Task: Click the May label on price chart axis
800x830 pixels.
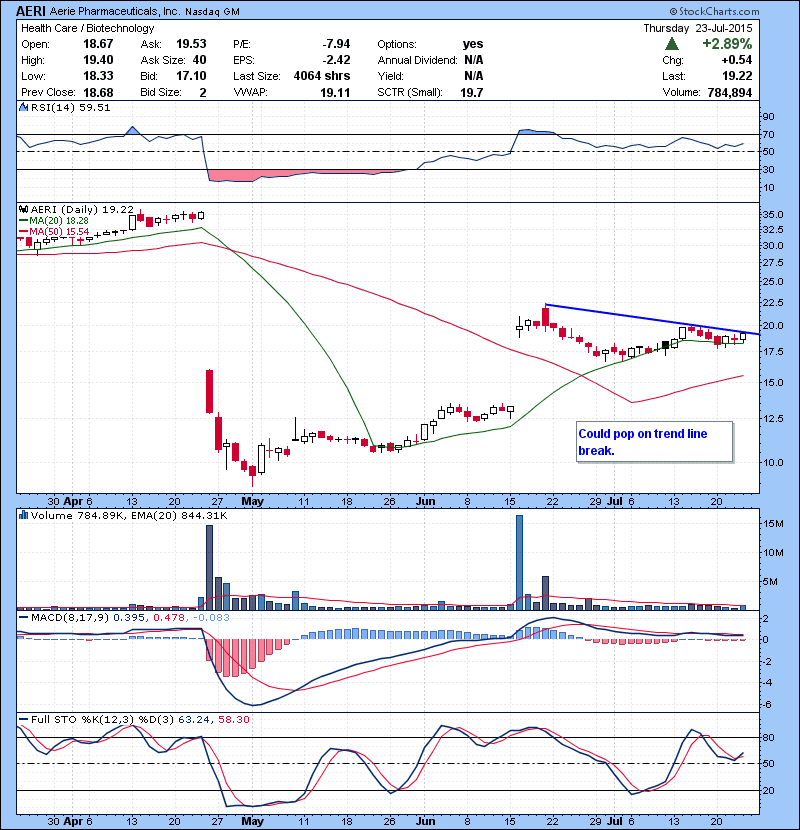Action: pos(252,501)
